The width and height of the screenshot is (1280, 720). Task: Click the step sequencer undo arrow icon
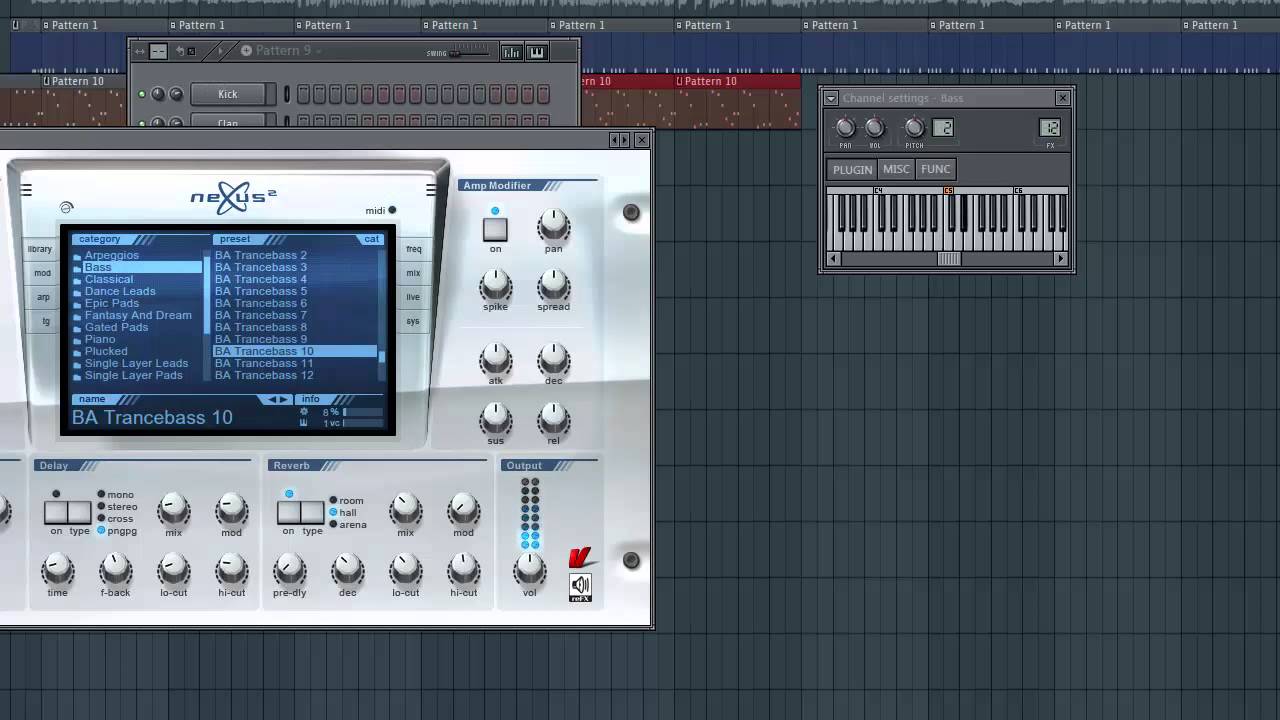pyautogui.click(x=180, y=51)
